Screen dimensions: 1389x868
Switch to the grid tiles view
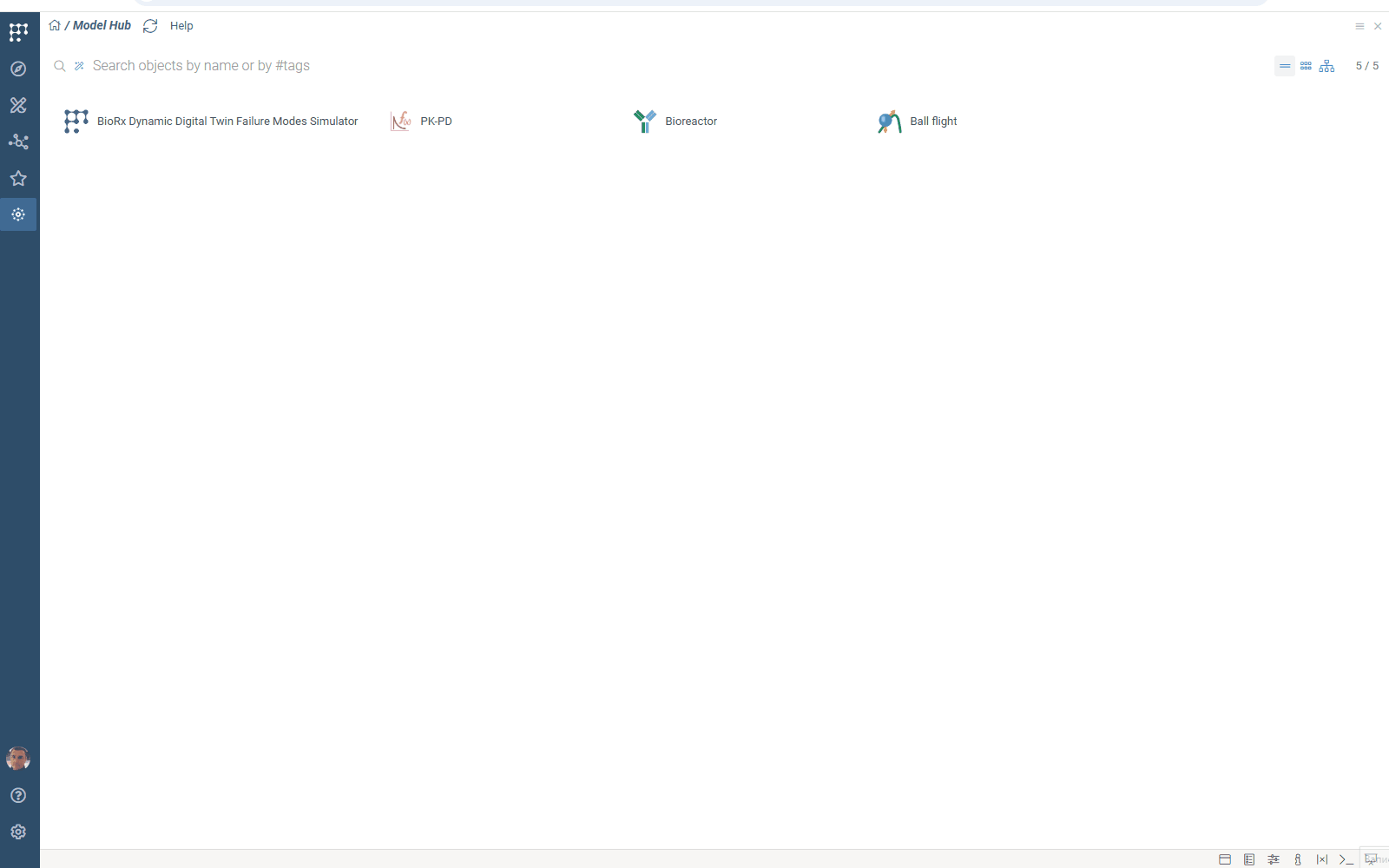pyautogui.click(x=1306, y=66)
